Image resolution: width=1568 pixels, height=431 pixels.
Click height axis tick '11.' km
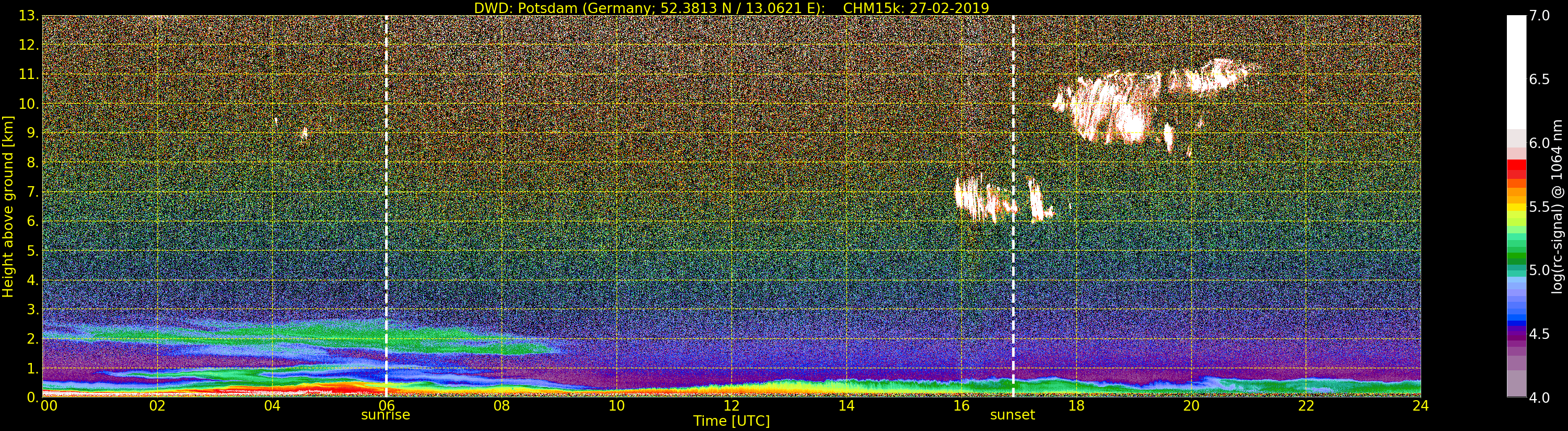(x=29, y=74)
